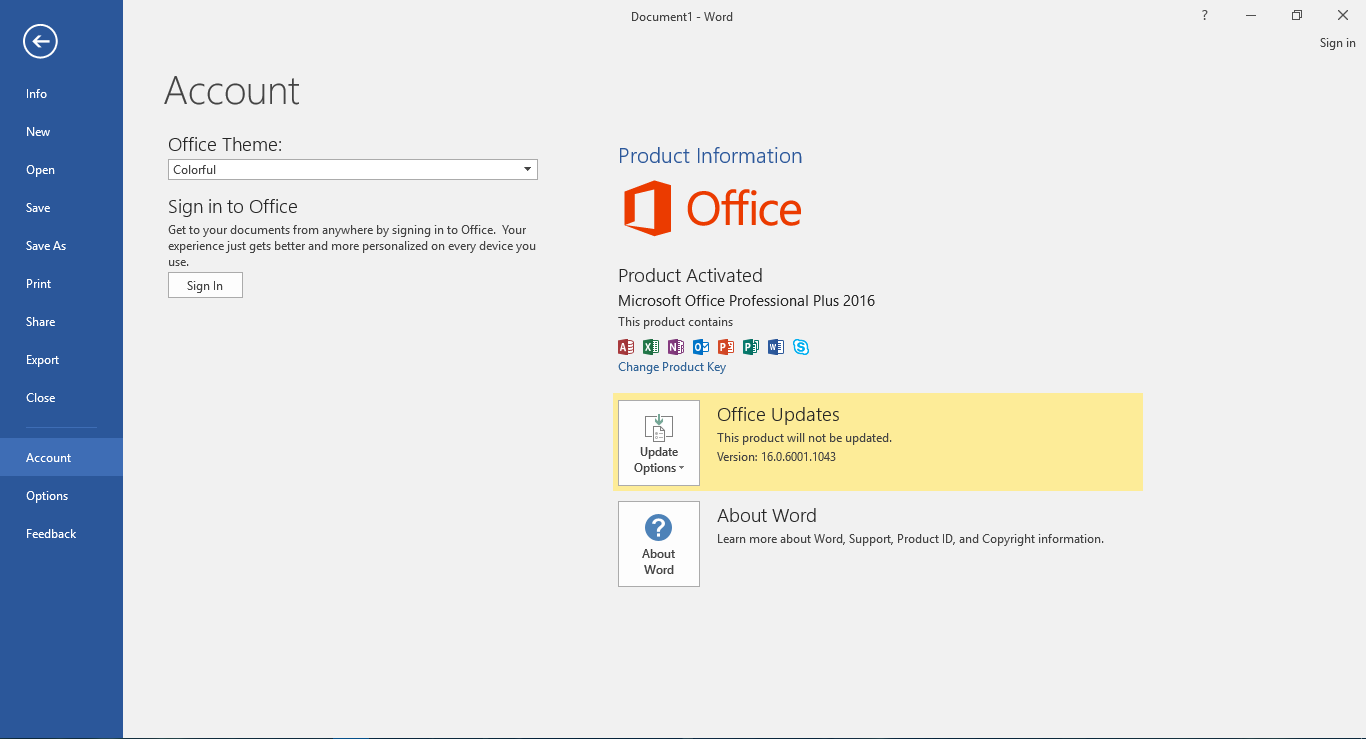Open the About Word button
Viewport: 1366px width, 739px height.
coord(659,544)
